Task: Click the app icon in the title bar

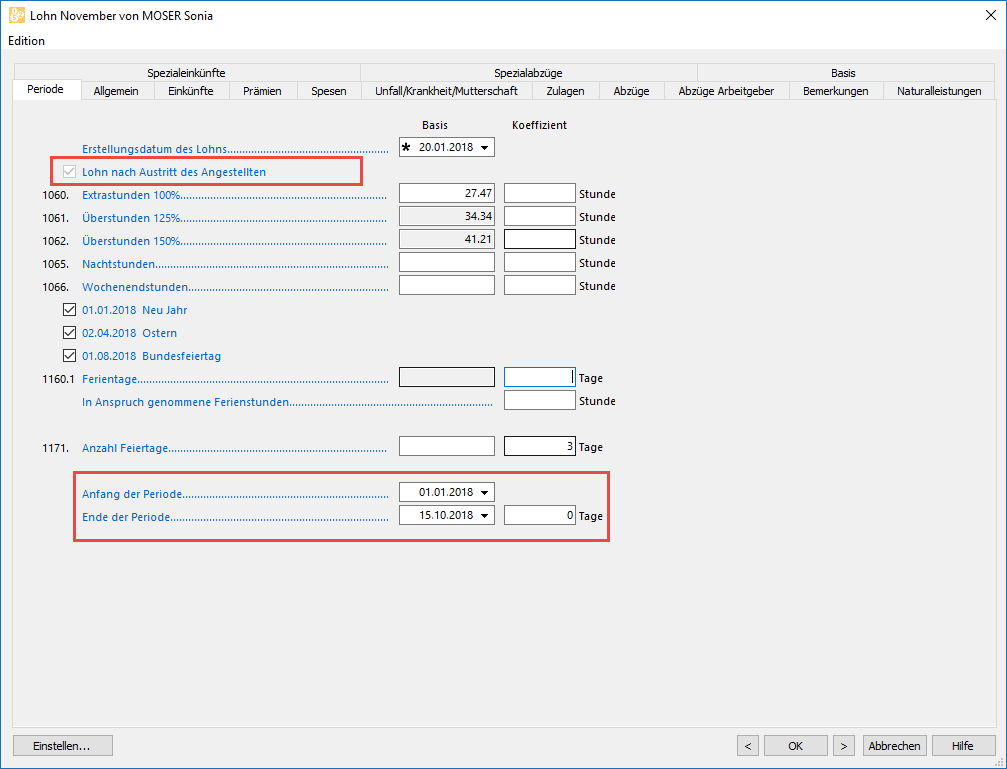Action: tap(17, 15)
